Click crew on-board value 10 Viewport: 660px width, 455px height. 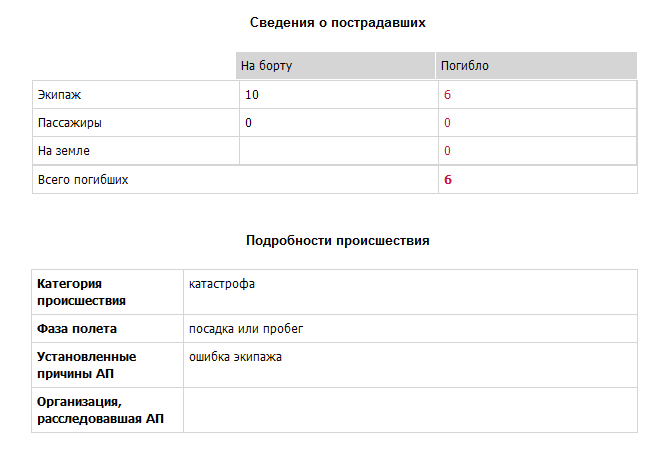tap(252, 95)
